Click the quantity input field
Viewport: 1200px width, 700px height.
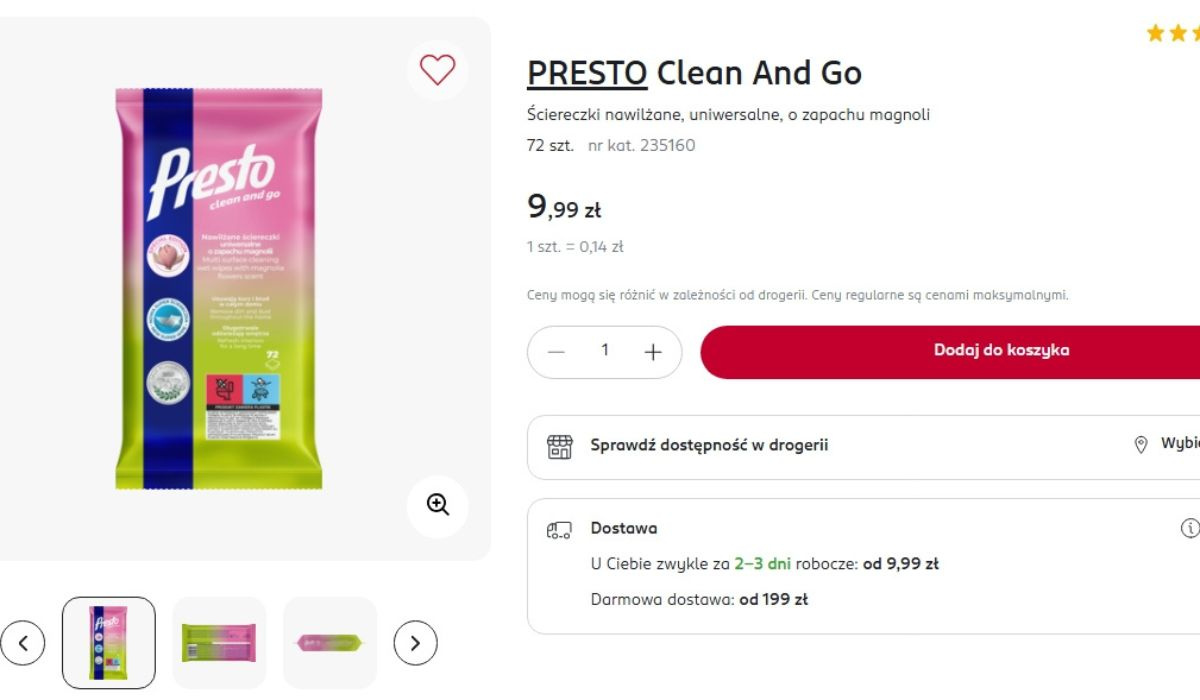coord(605,351)
